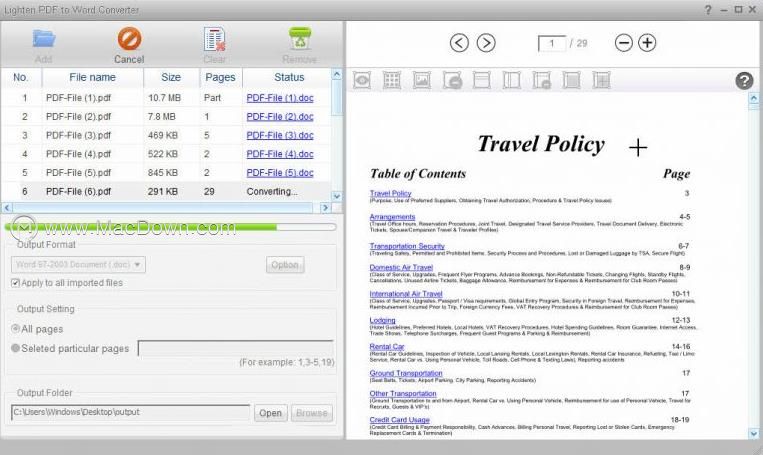Click the split cells tool icon

[x=601, y=80]
